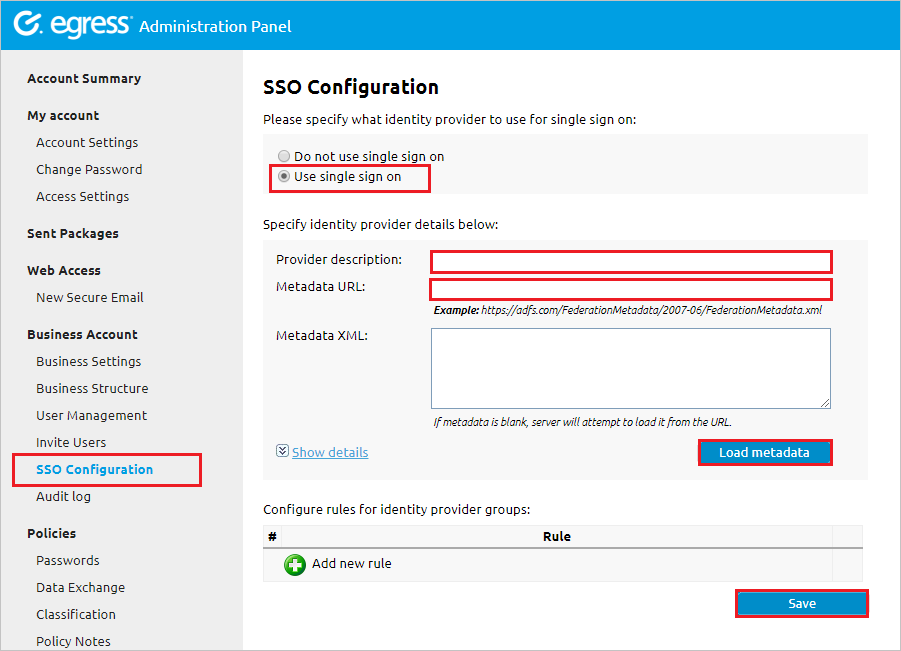
Task: Open Business Account section
Action: tap(82, 334)
